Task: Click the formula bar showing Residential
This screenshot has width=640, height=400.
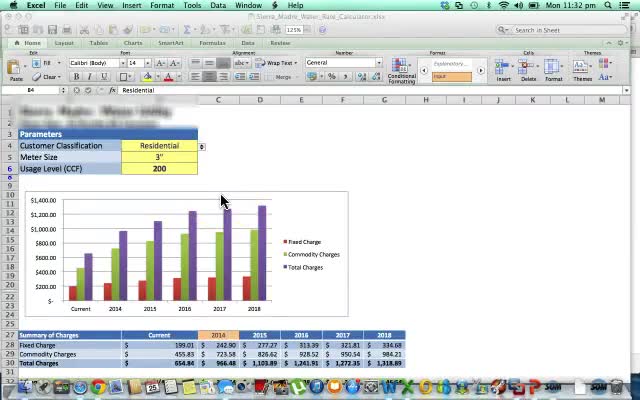Action: tap(369, 90)
